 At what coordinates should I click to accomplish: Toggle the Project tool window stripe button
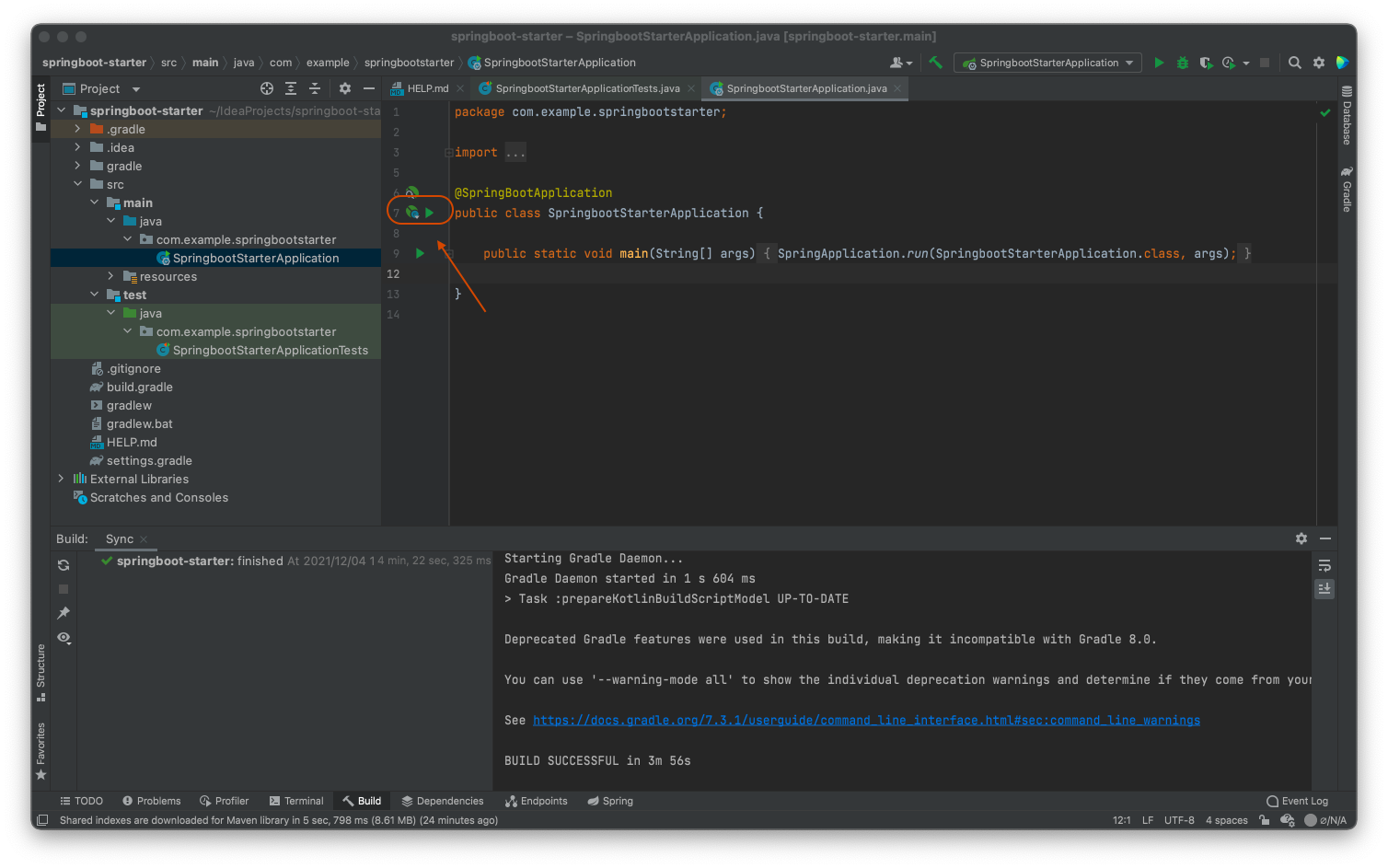pos(40,107)
